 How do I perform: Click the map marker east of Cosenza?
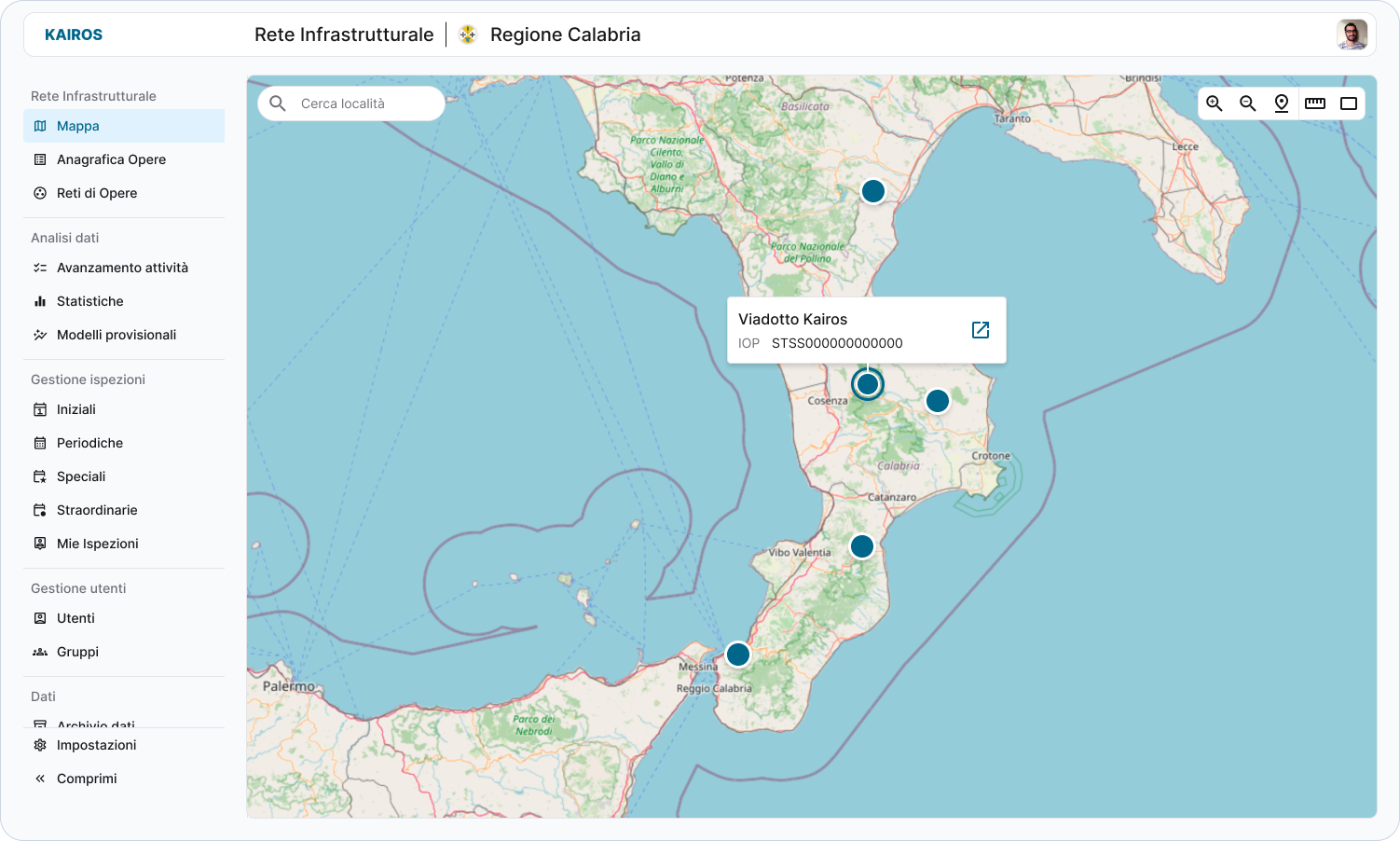coord(938,401)
